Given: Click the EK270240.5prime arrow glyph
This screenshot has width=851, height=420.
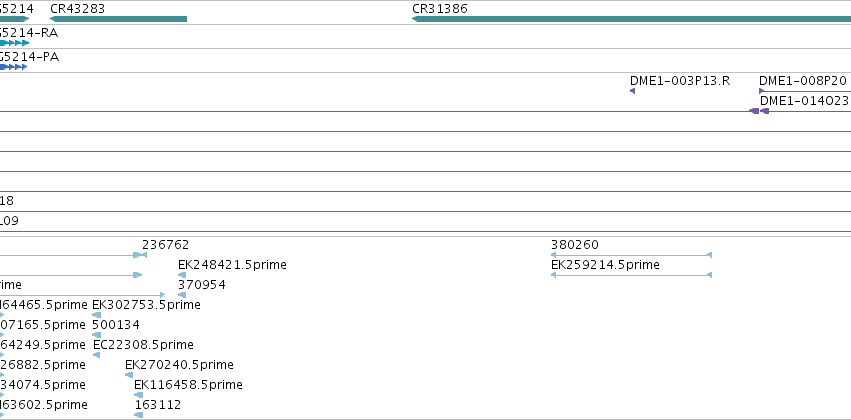Looking at the screenshot, I should pos(129,375).
